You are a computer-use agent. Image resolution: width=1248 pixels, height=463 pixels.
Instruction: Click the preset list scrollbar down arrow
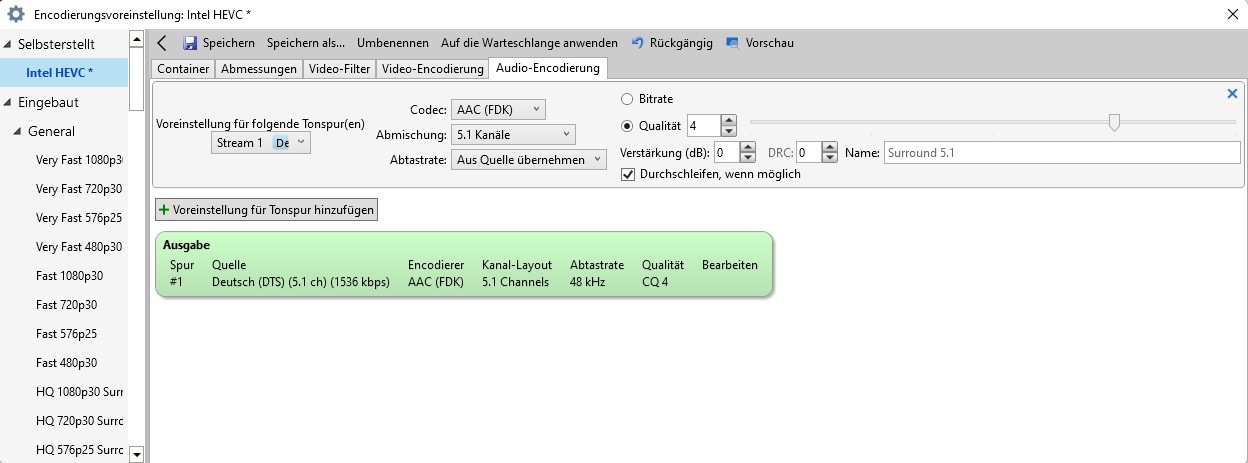pyautogui.click(x=137, y=454)
